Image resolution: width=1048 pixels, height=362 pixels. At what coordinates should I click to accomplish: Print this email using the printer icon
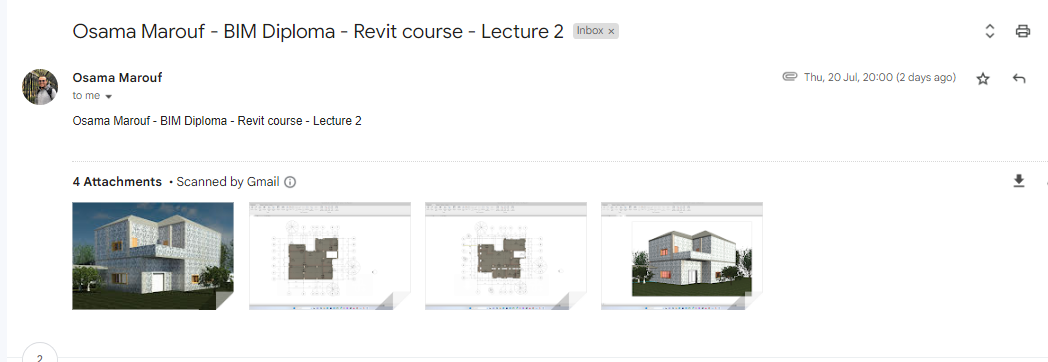click(x=1023, y=31)
